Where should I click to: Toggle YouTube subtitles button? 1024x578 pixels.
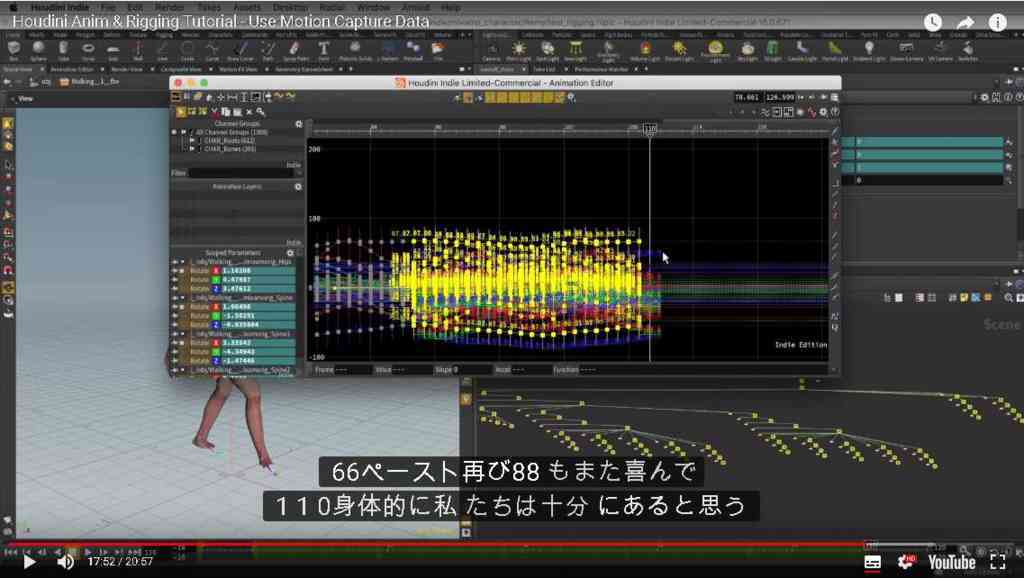click(872, 562)
